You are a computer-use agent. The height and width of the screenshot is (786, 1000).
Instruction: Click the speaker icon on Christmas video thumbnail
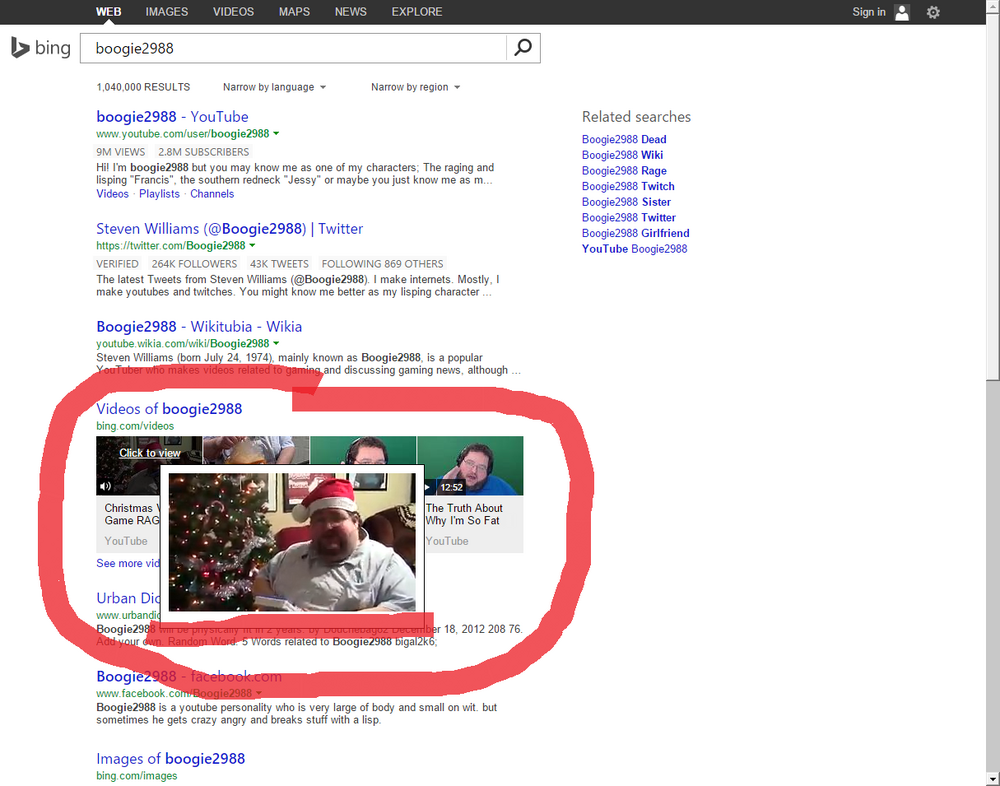pos(105,487)
